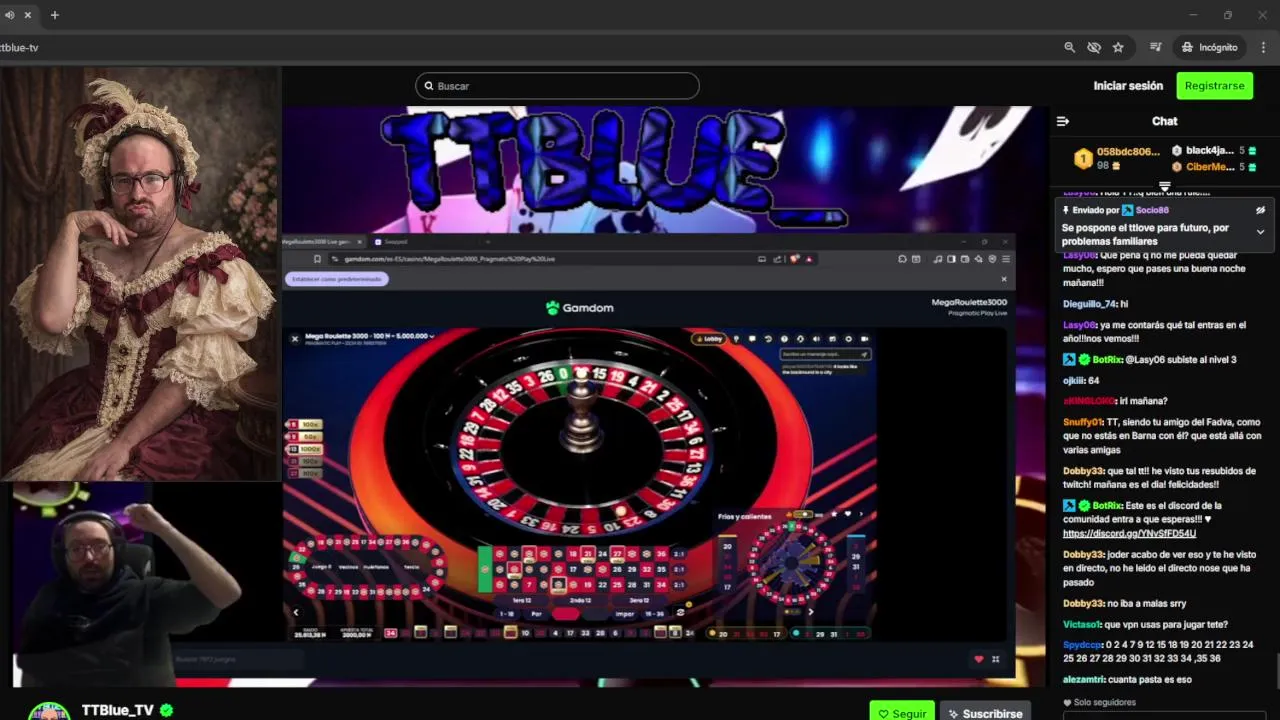
Task: Click the green gift icon beside black4ja...
Action: 1251,150
